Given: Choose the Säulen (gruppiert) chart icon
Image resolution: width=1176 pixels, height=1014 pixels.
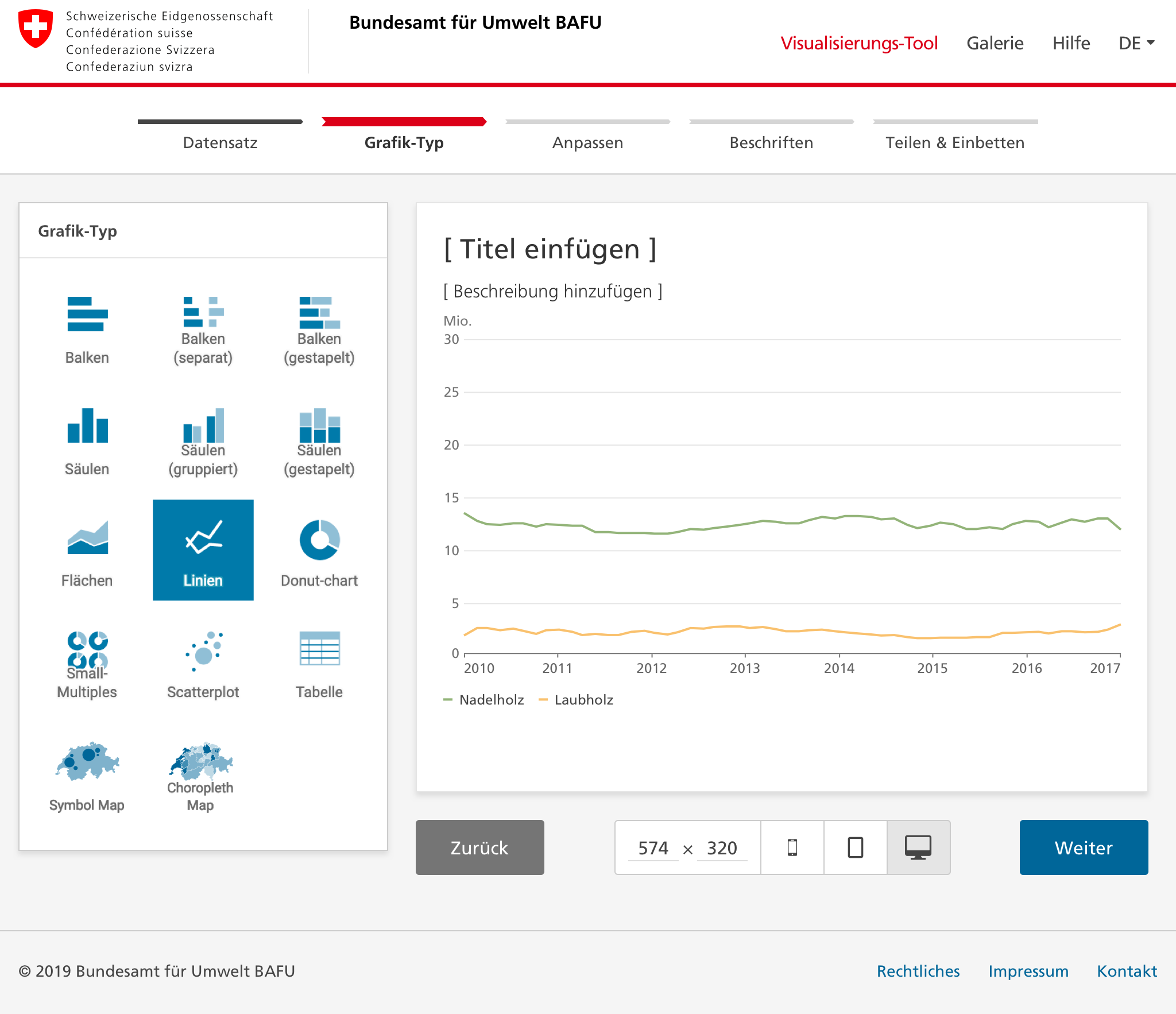Looking at the screenshot, I should [203, 426].
